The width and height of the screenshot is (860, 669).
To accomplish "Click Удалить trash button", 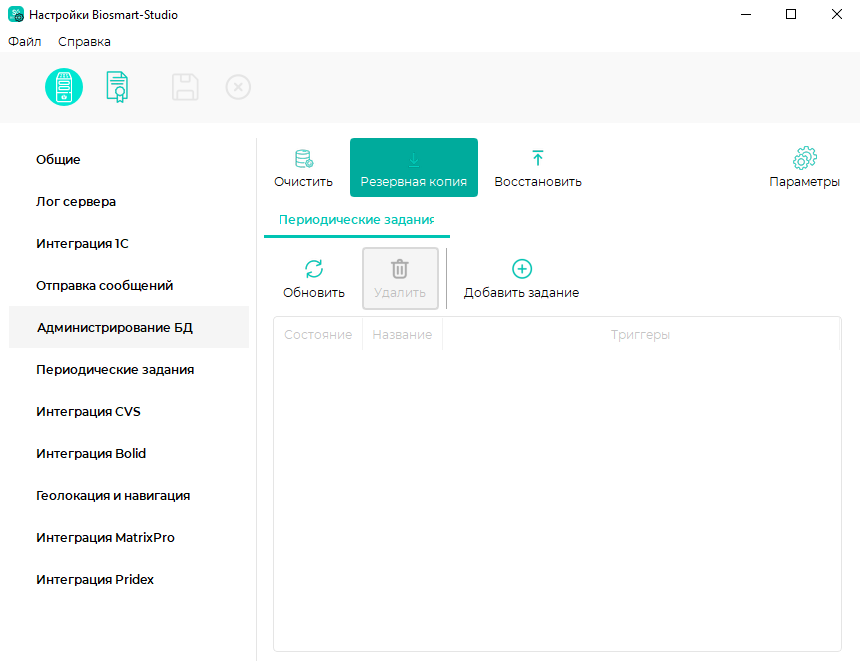I will click(400, 279).
